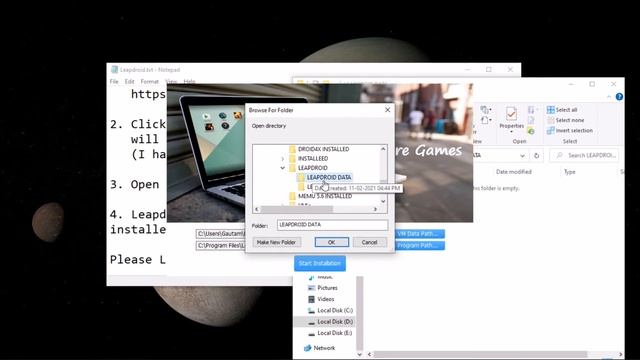Click the Invert selection ribbon button
Viewport: 640px width, 360px height.
tap(570, 131)
